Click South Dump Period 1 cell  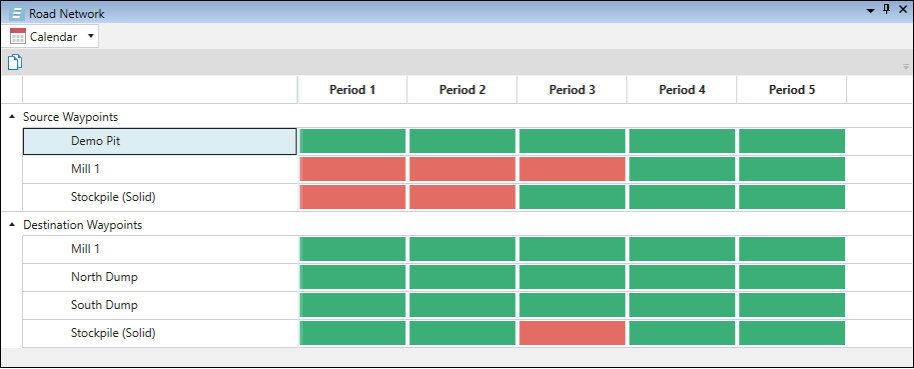click(x=352, y=305)
